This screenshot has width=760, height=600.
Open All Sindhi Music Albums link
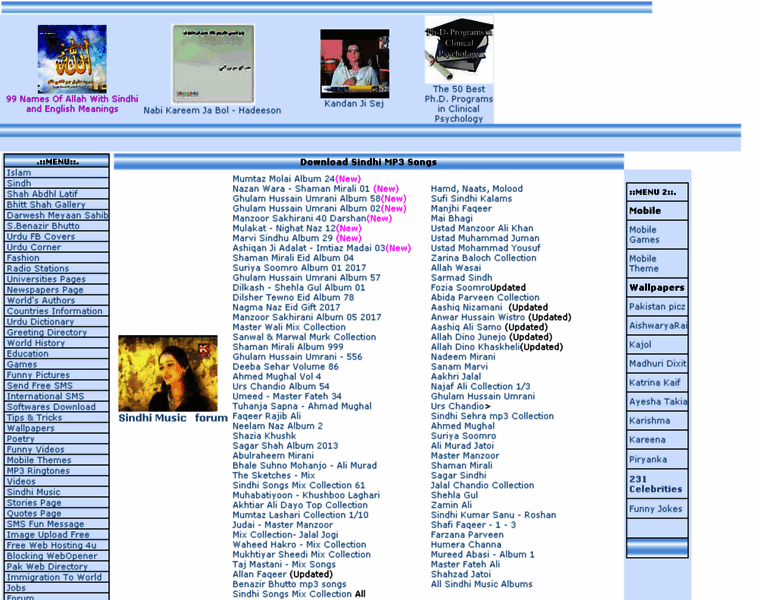click(482, 584)
